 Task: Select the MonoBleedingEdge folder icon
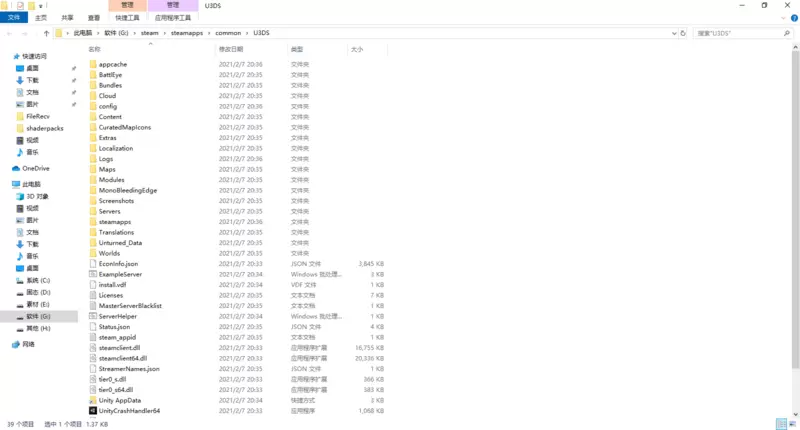(93, 190)
